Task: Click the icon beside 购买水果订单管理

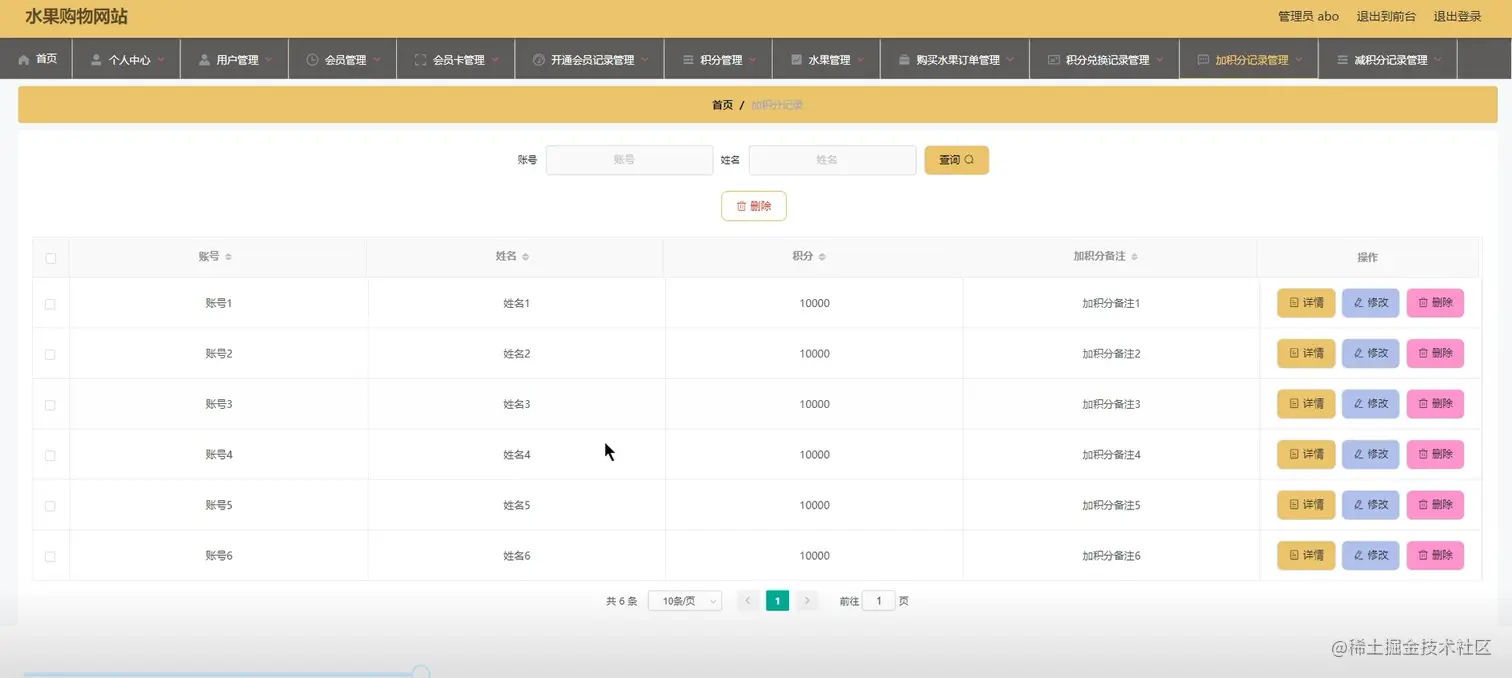Action: point(904,60)
